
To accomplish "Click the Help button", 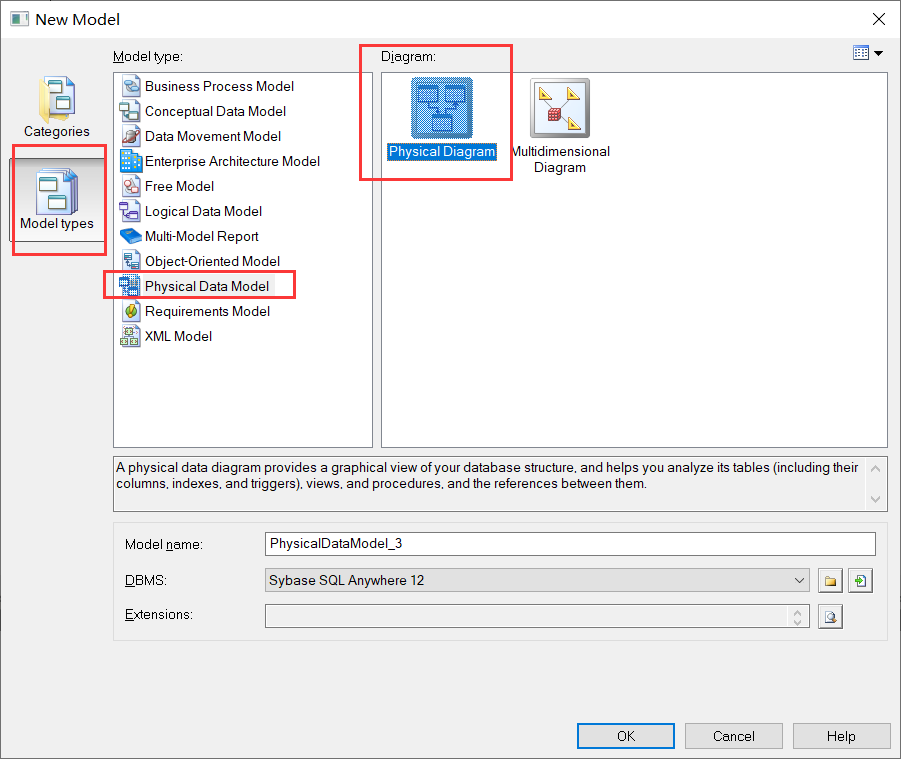I will coord(841,736).
